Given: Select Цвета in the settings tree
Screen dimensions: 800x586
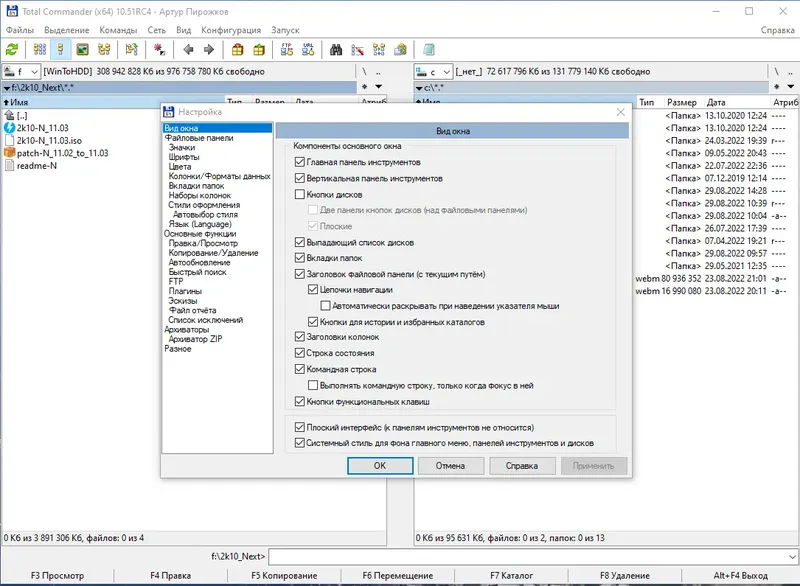Looking at the screenshot, I should point(180,166).
